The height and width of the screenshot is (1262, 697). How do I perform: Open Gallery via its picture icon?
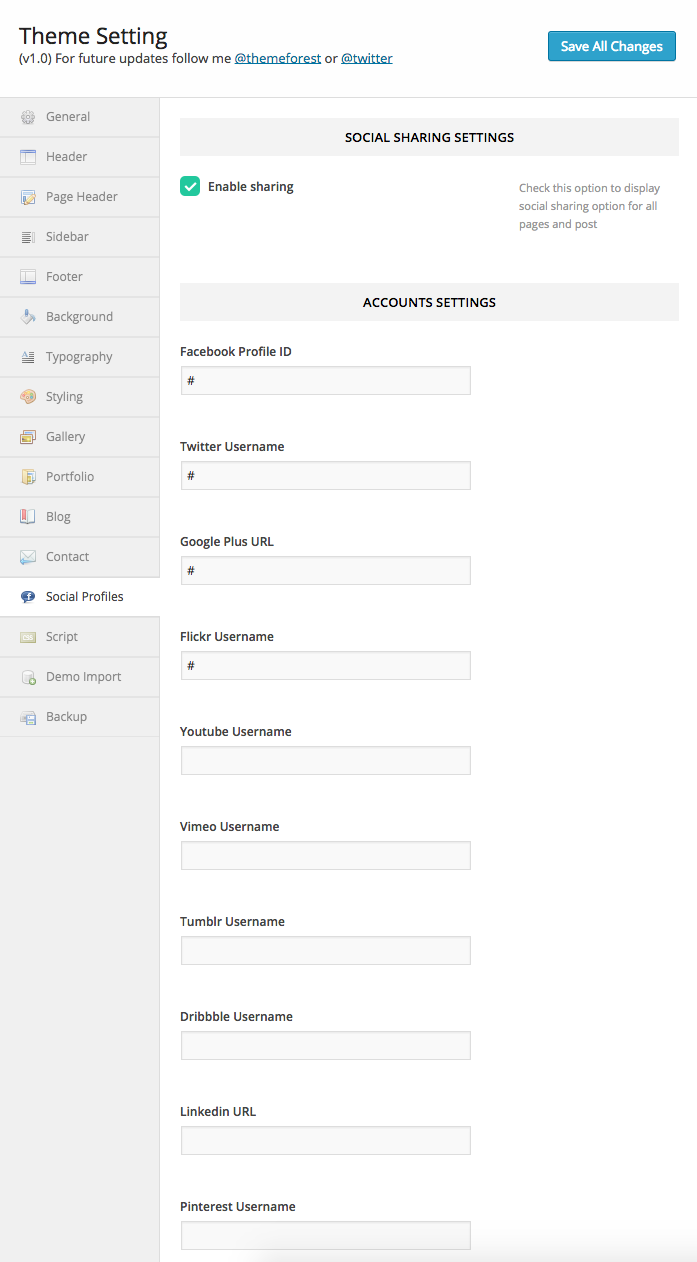(x=28, y=437)
